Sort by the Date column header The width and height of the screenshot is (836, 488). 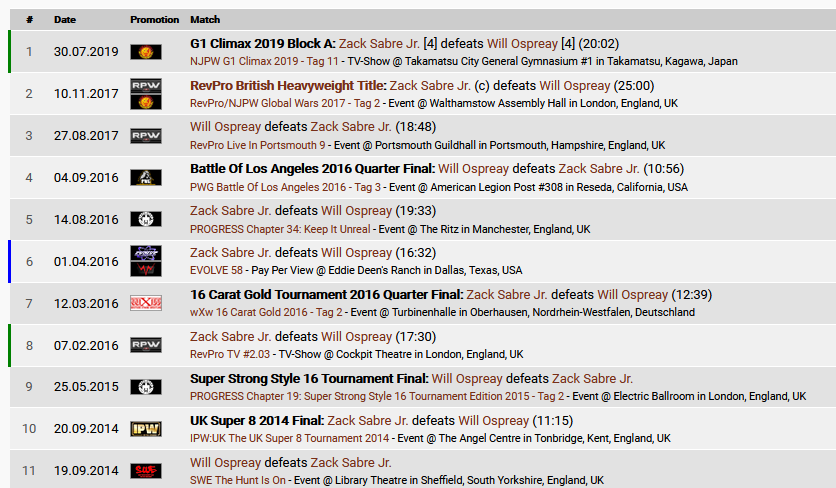click(x=64, y=19)
